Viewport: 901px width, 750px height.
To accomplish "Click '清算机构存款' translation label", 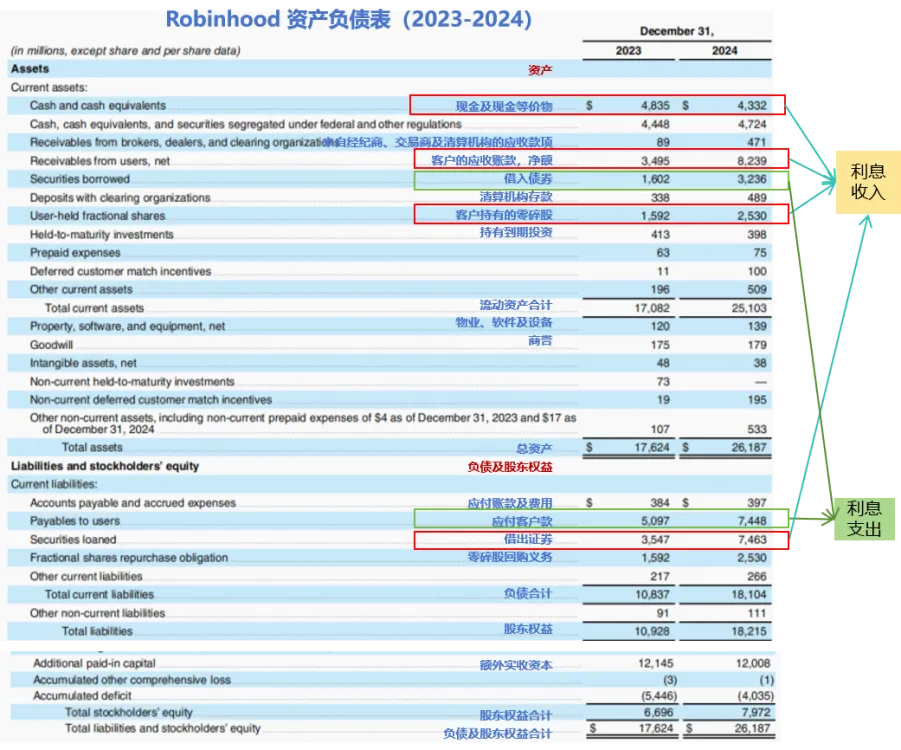I will [516, 197].
